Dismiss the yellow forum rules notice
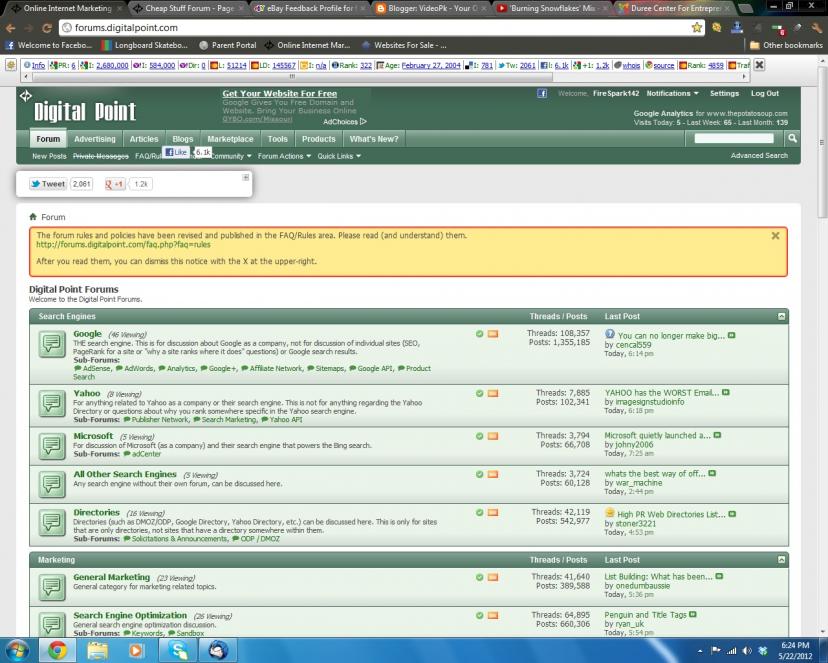The width and height of the screenshot is (828, 663). pyautogui.click(x=775, y=236)
